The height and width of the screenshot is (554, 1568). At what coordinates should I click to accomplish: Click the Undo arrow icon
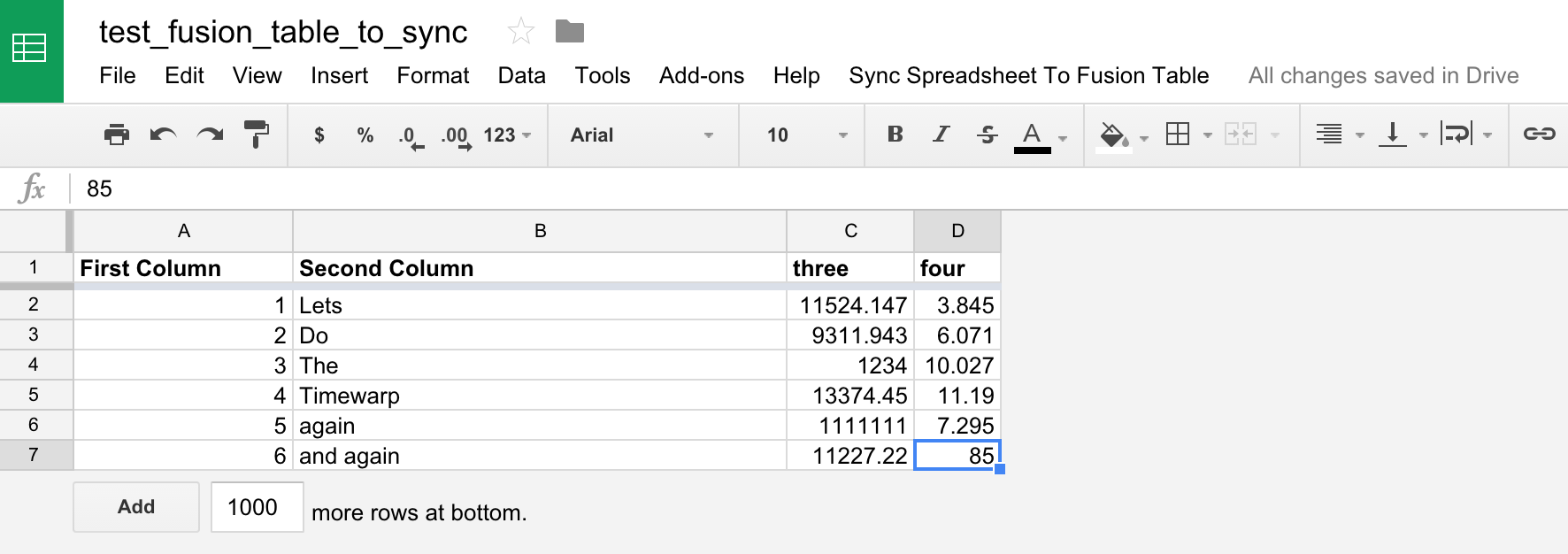(x=163, y=135)
